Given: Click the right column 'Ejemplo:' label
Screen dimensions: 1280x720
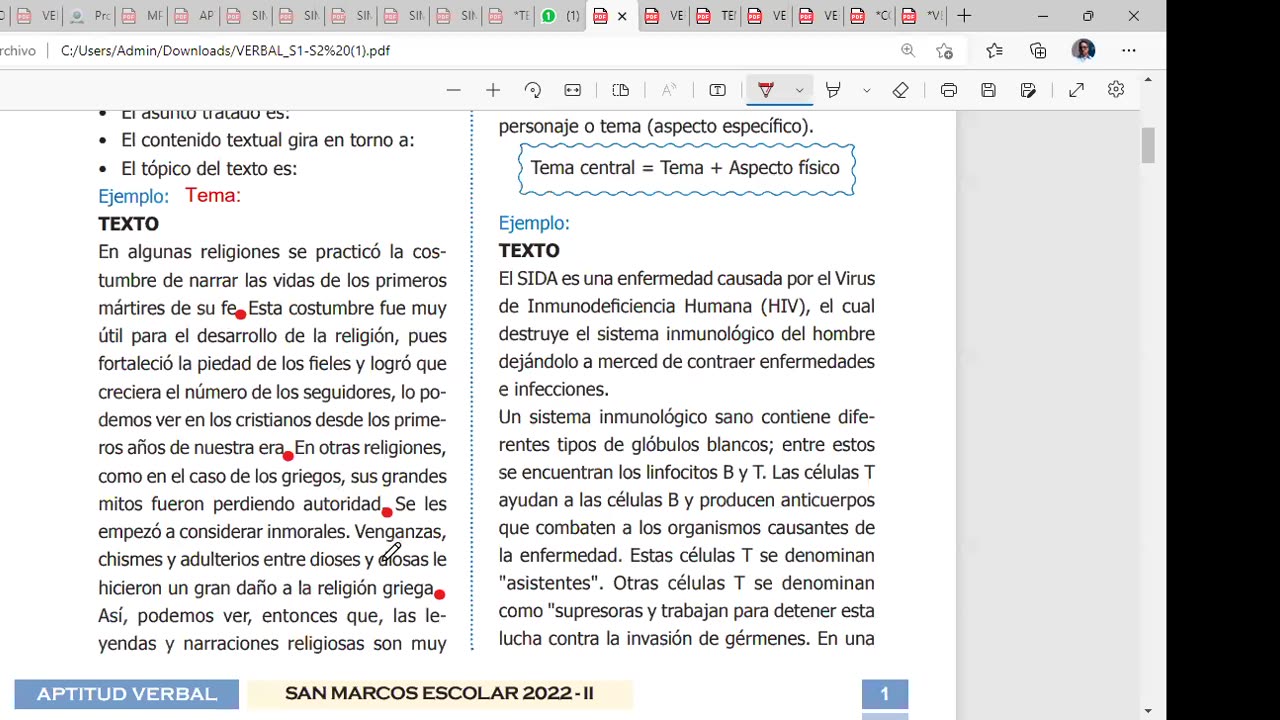Looking at the screenshot, I should pos(534,223).
